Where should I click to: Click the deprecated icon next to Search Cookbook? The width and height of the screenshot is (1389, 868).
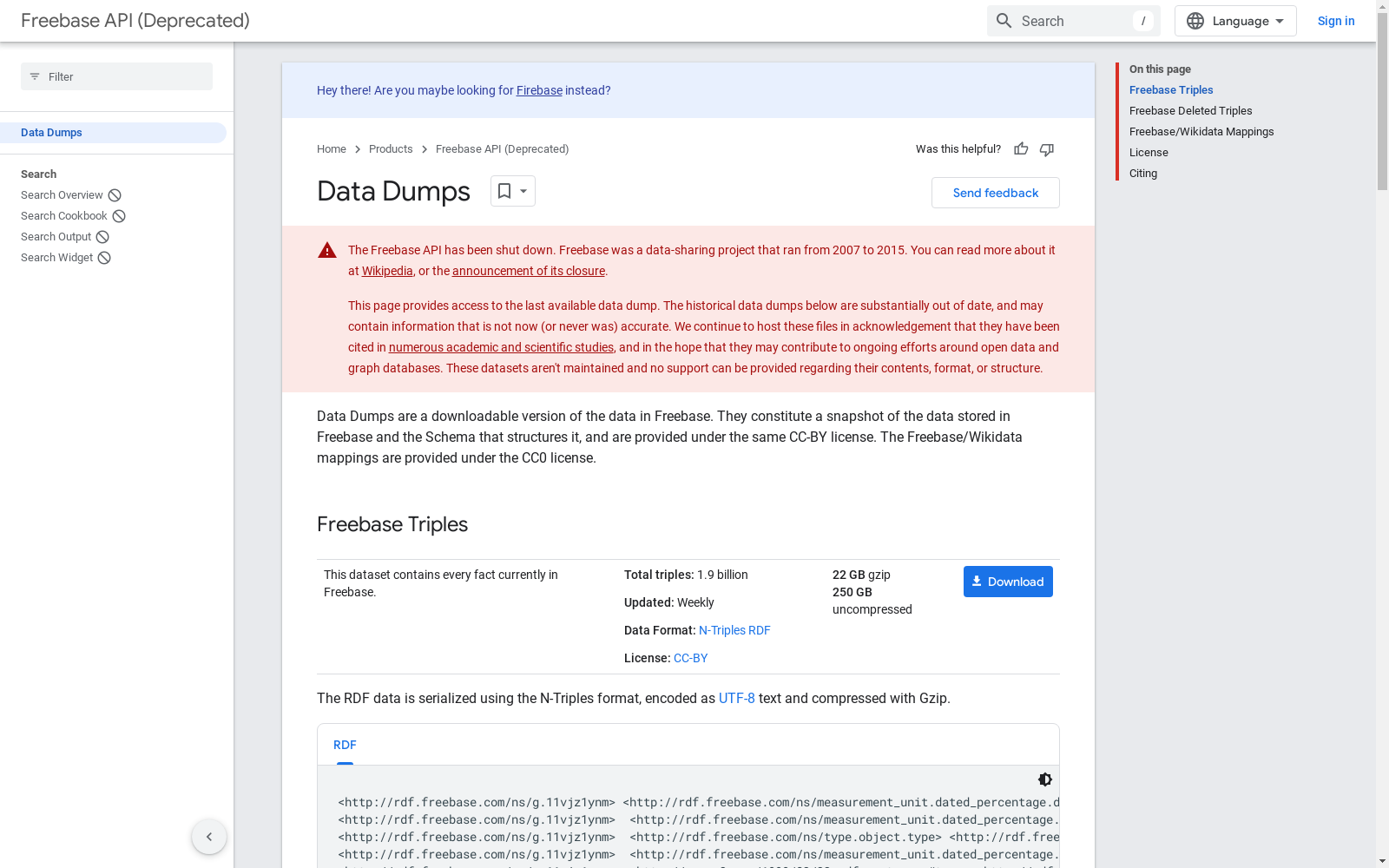pos(119,216)
